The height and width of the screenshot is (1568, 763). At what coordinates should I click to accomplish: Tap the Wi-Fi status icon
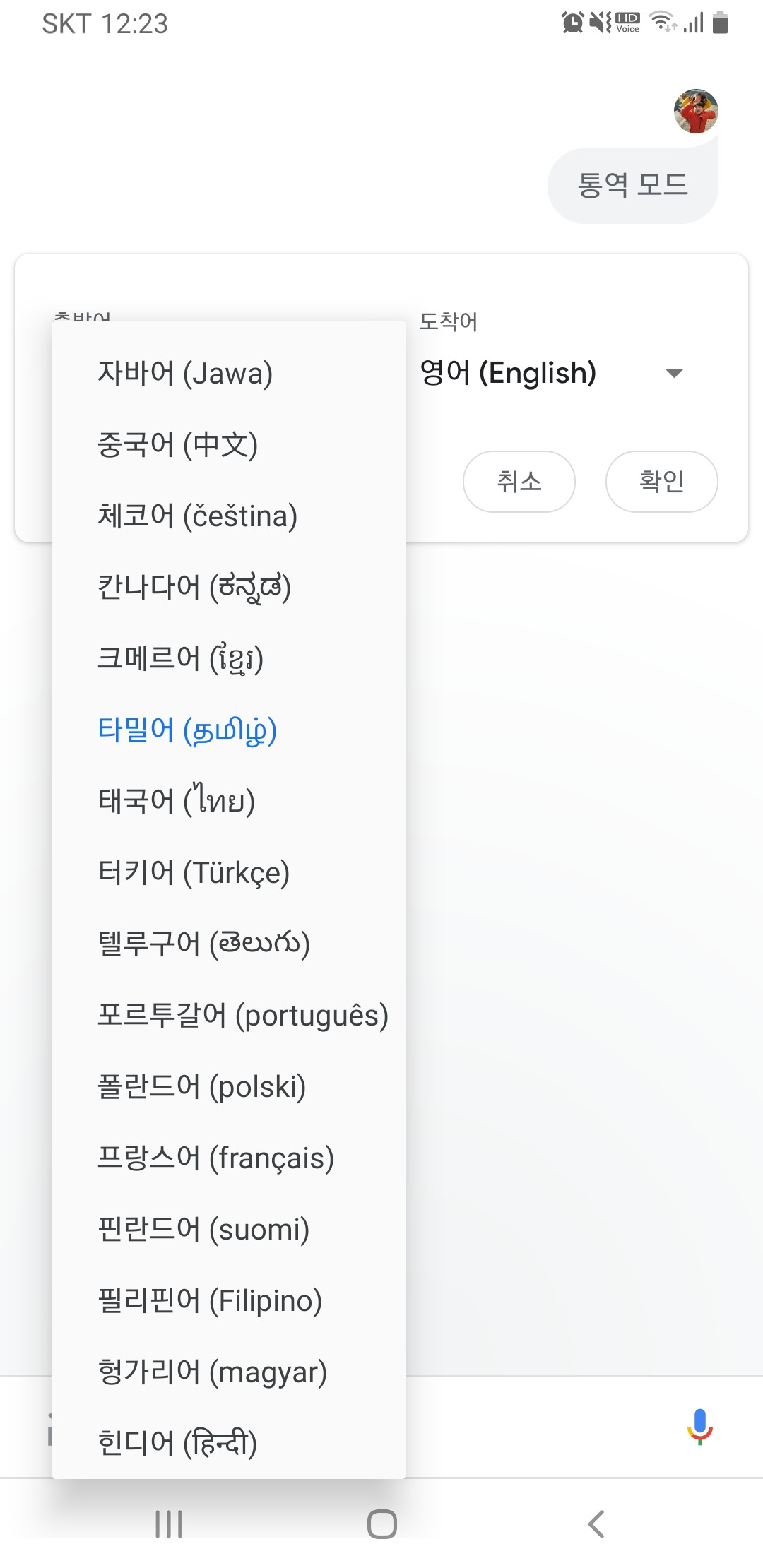coord(663,23)
